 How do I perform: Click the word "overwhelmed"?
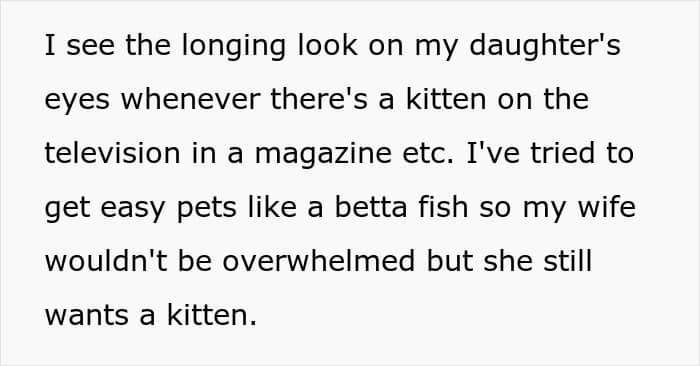click(x=319, y=261)
